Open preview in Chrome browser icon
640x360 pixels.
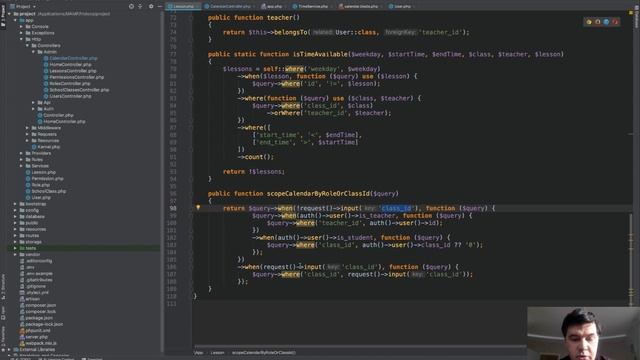[x=589, y=22]
